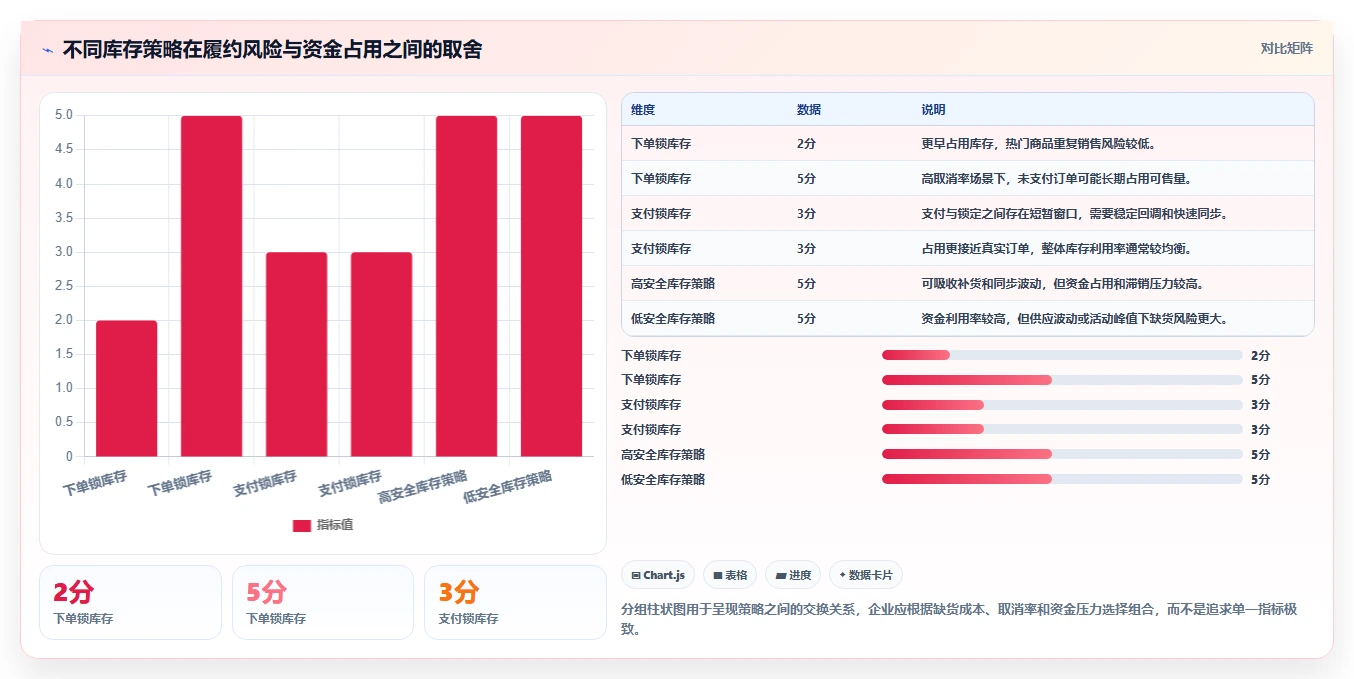
Task: Click the 5分 value beside the 高安全库存策略 progress bar
Action: pos(1260,454)
